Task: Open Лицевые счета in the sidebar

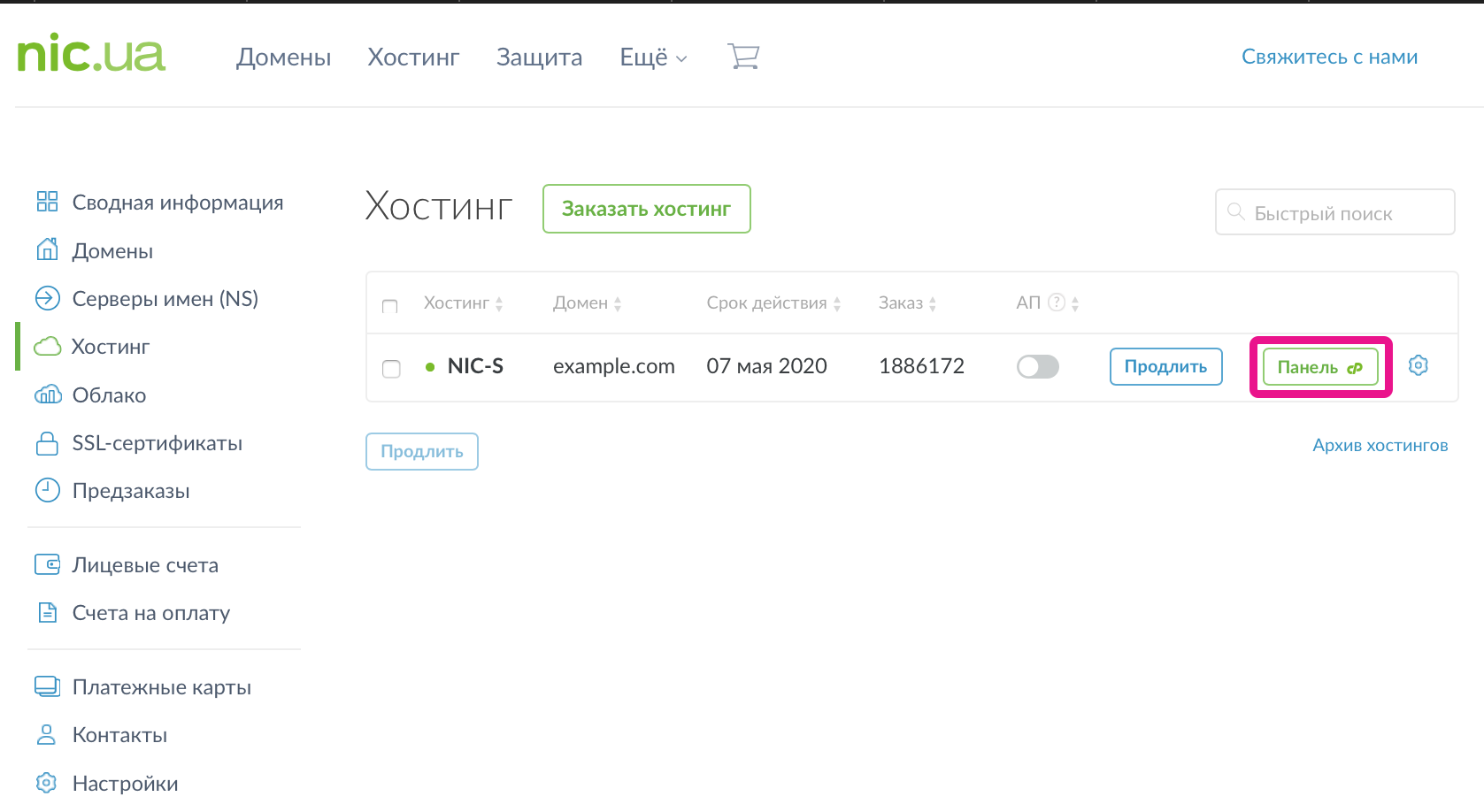Action: pyautogui.click(x=145, y=565)
